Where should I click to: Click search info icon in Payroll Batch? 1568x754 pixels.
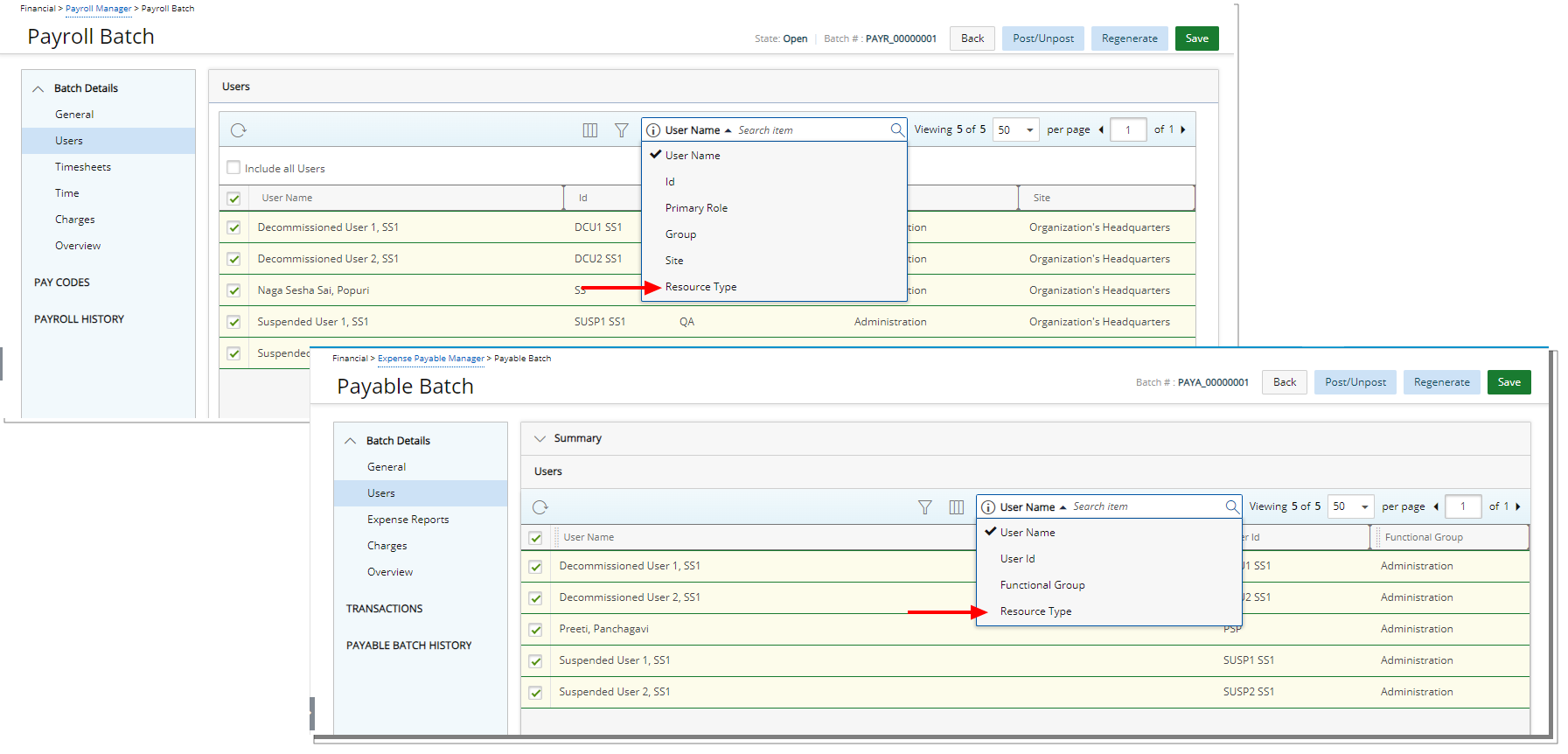[653, 130]
